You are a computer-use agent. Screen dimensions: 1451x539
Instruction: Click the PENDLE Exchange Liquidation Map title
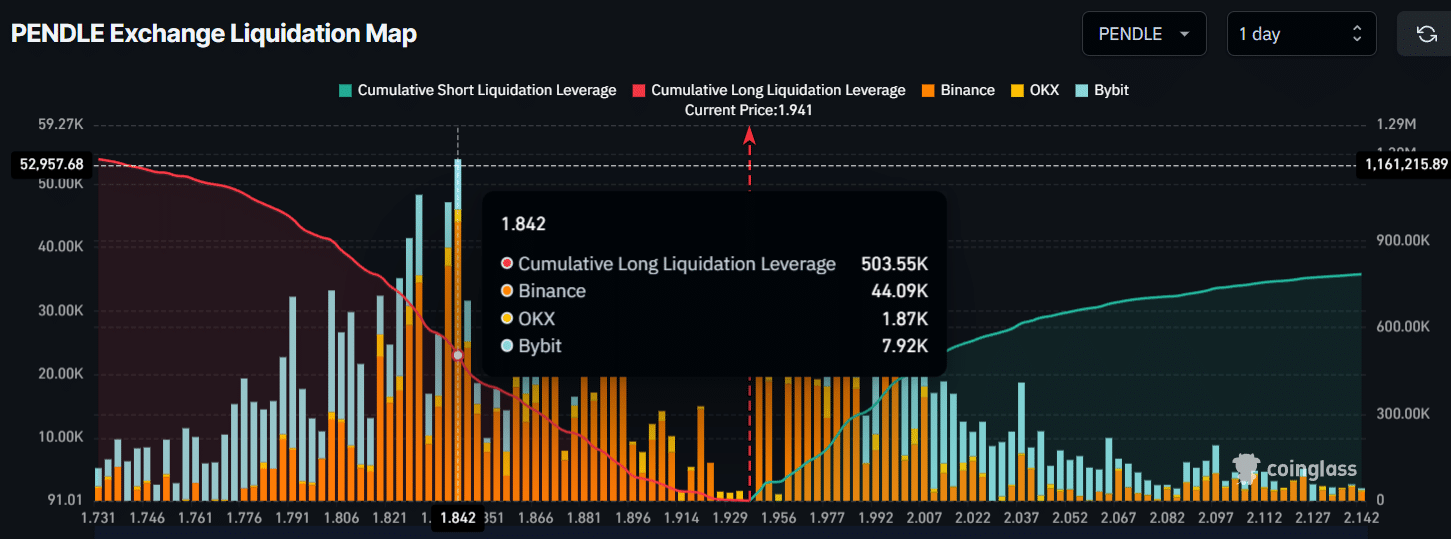pos(214,34)
